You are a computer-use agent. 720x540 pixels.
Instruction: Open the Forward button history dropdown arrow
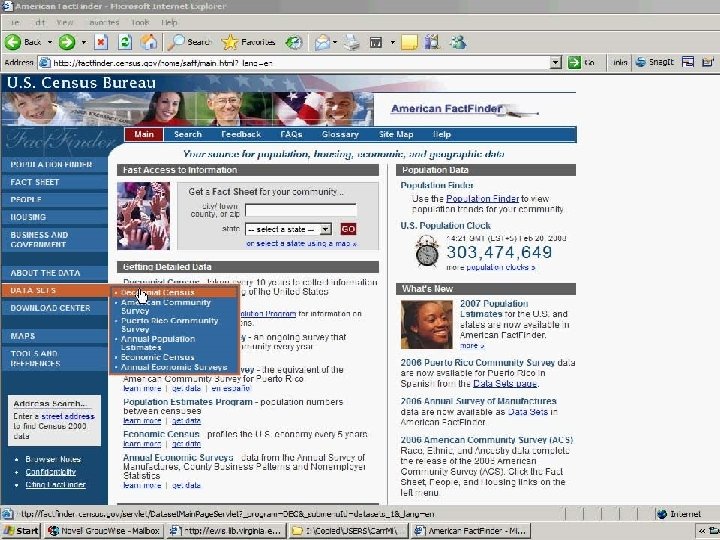point(84,42)
